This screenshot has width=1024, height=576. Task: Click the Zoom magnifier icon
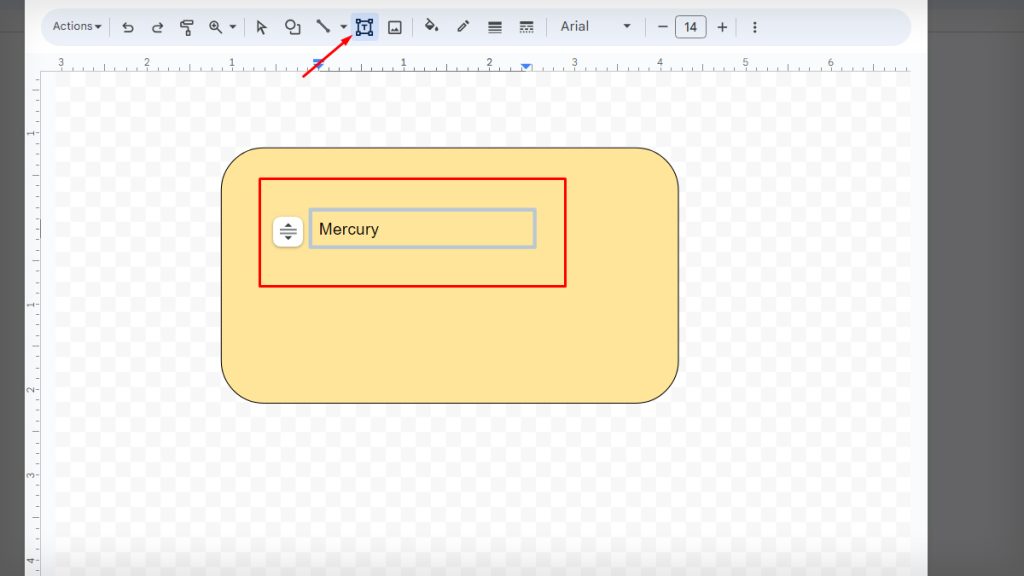(x=215, y=27)
